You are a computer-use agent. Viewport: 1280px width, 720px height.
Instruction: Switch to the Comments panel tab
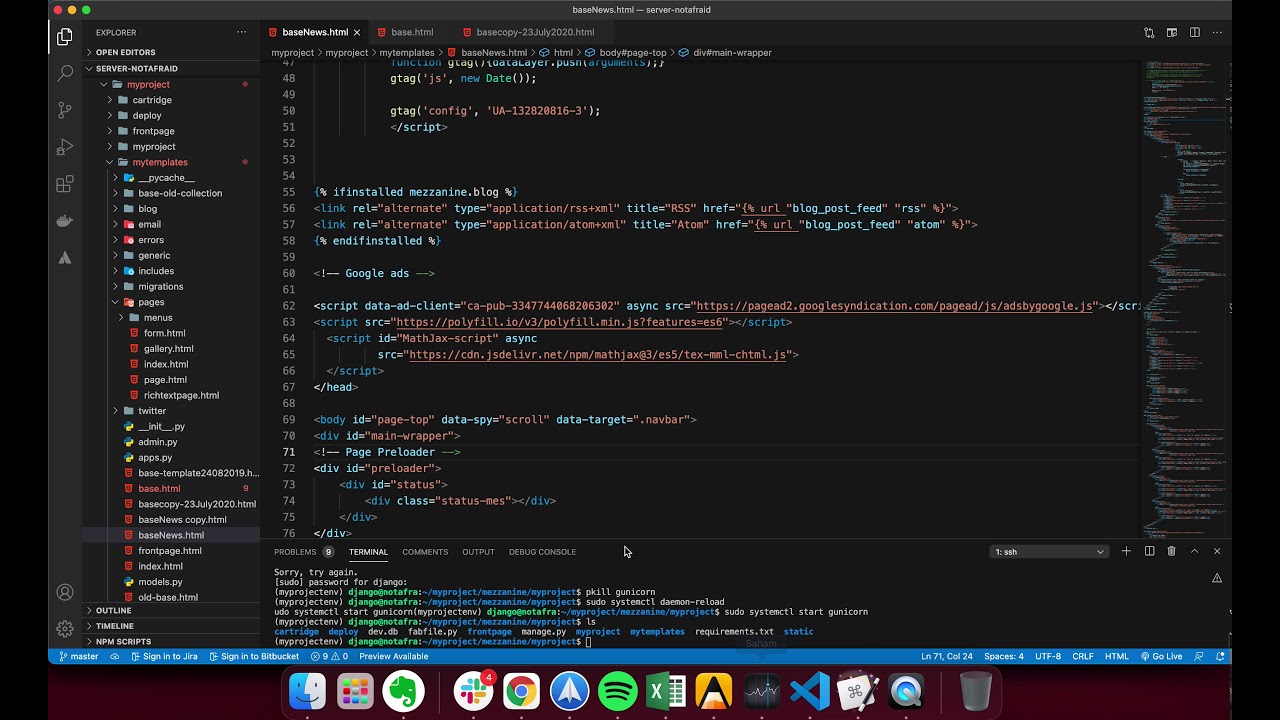pos(425,552)
